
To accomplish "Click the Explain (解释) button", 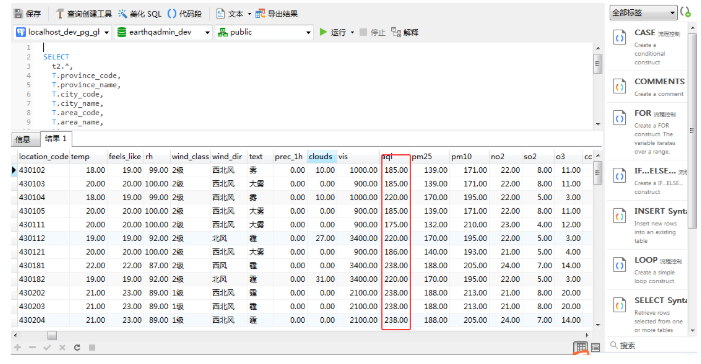I will click(405, 32).
